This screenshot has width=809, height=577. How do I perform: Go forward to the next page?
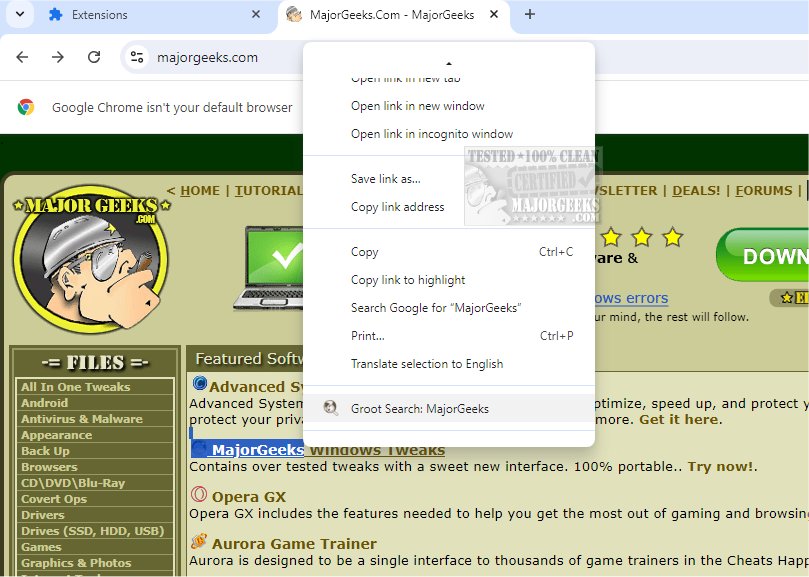coord(58,57)
